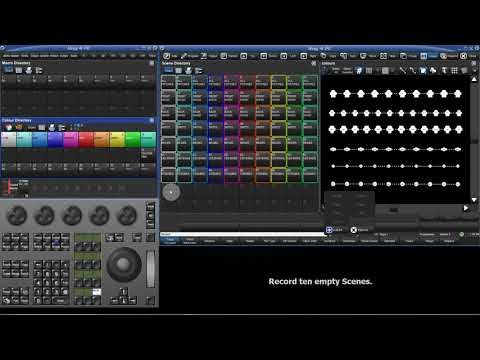Select the yellow-outlined scene cell in the first row
Screen dimensions: 480x360
pyautogui.click(x=278, y=82)
